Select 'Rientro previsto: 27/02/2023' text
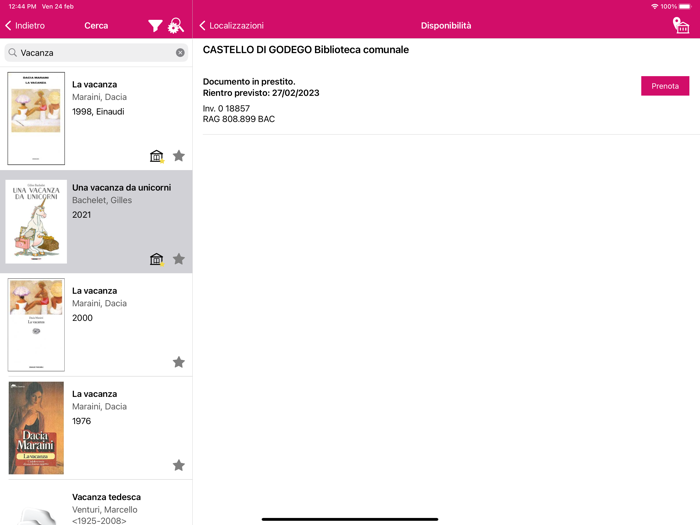This screenshot has width=700, height=525. pos(261,93)
